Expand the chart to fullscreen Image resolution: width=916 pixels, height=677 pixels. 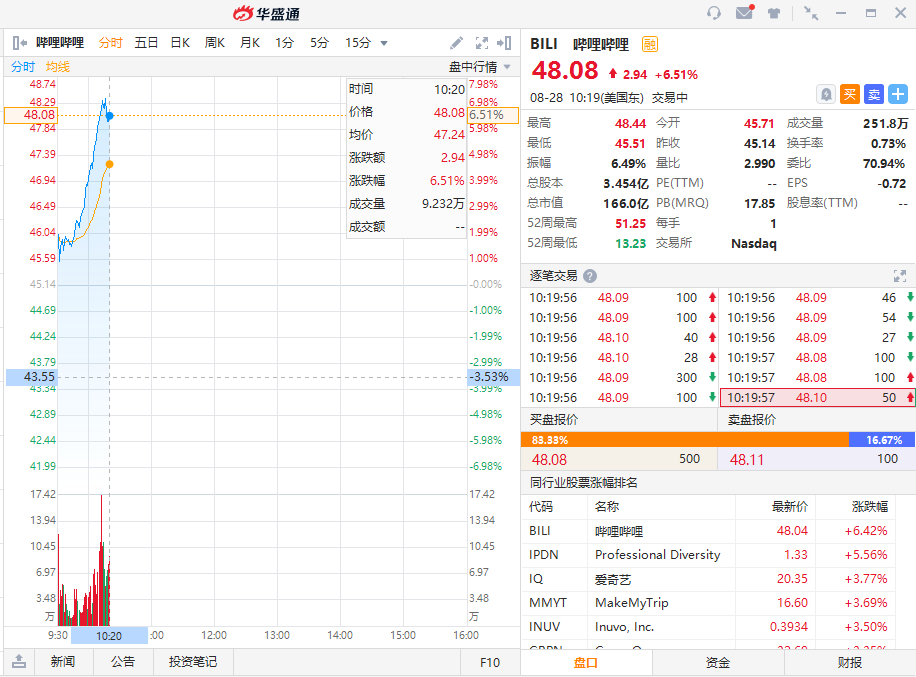tap(481, 43)
